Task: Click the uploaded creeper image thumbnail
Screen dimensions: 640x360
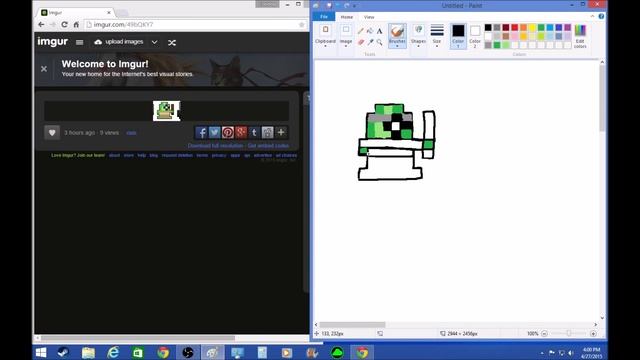Action: pyautogui.click(x=166, y=111)
